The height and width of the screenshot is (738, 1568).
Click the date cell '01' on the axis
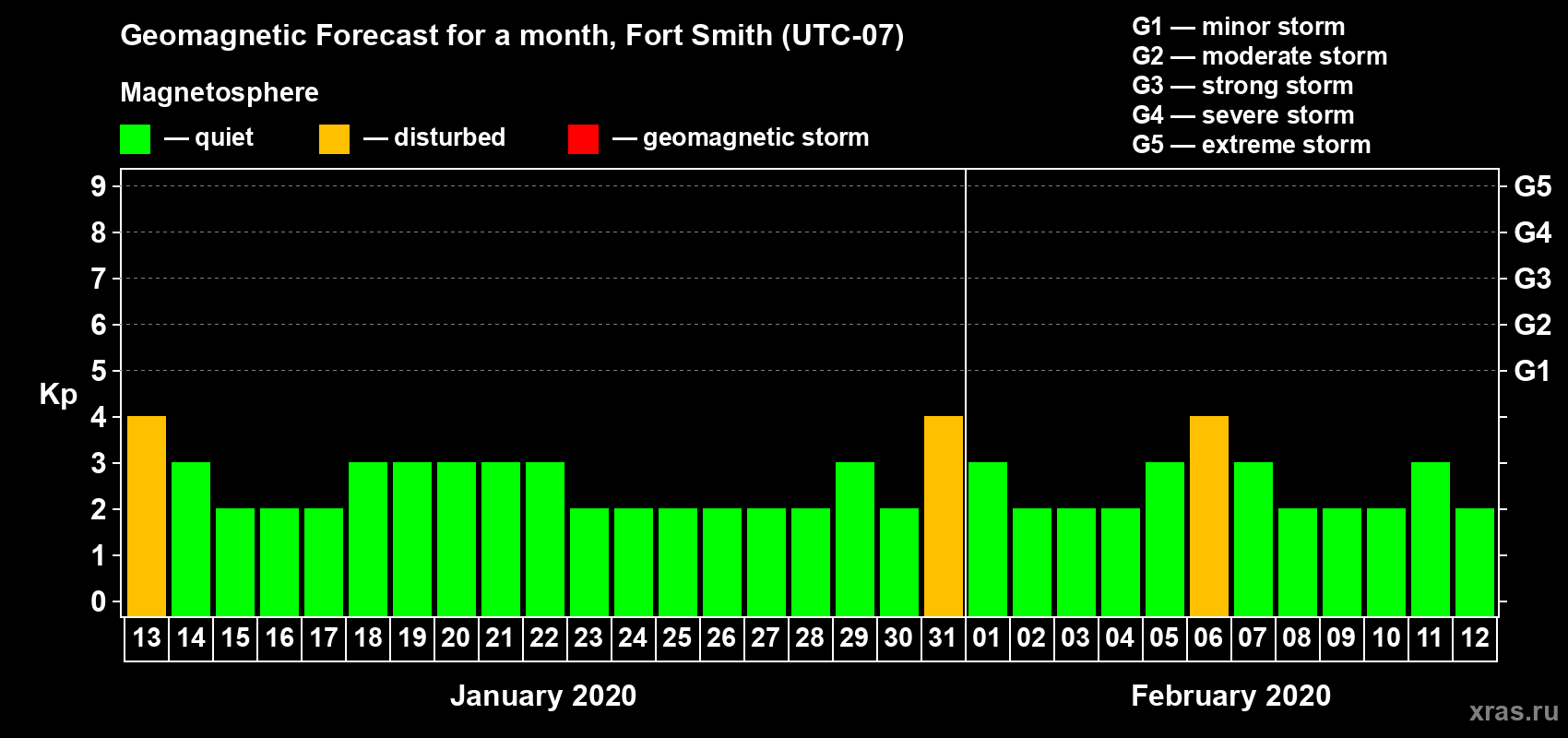988,638
